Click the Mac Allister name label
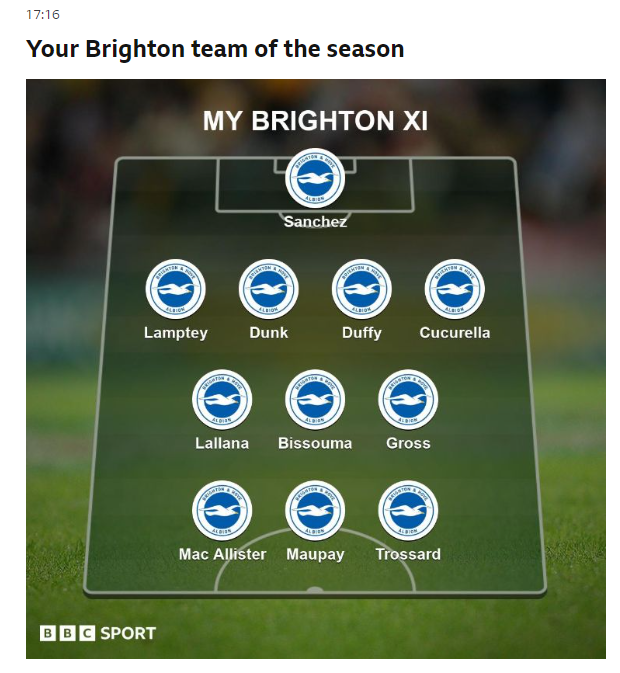The image size is (620, 673). point(222,554)
